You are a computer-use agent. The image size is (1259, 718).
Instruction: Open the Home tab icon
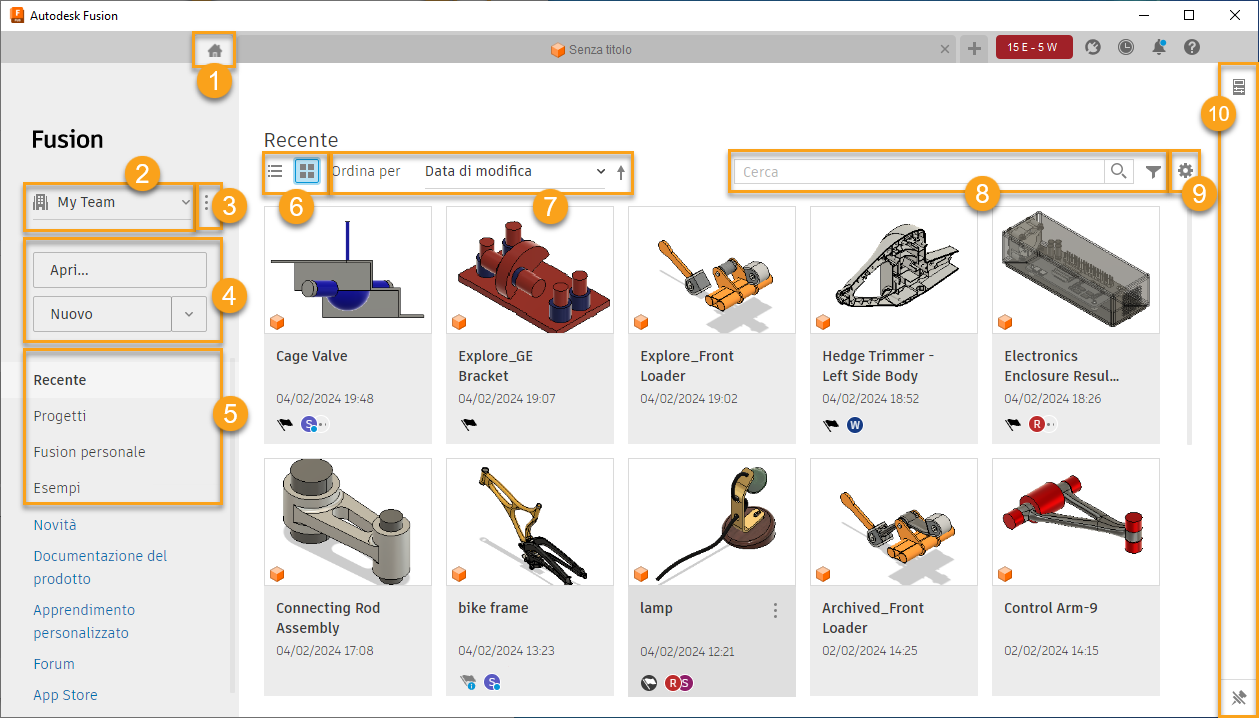coord(214,49)
